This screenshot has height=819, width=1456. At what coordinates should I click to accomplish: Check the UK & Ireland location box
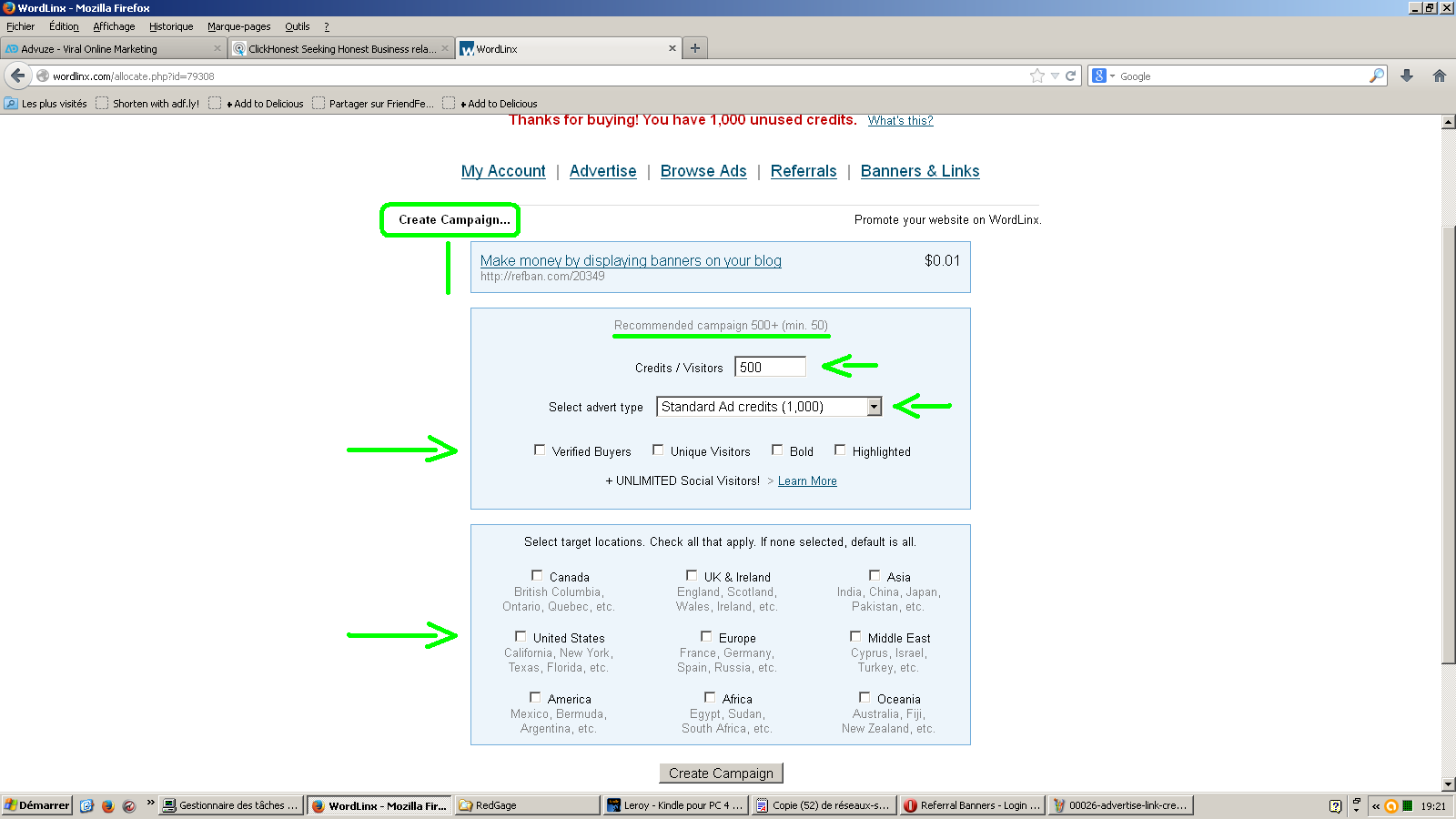(x=692, y=575)
